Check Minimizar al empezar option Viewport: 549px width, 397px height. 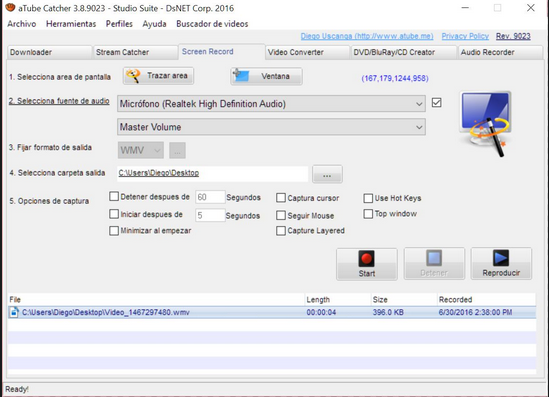click(x=114, y=231)
